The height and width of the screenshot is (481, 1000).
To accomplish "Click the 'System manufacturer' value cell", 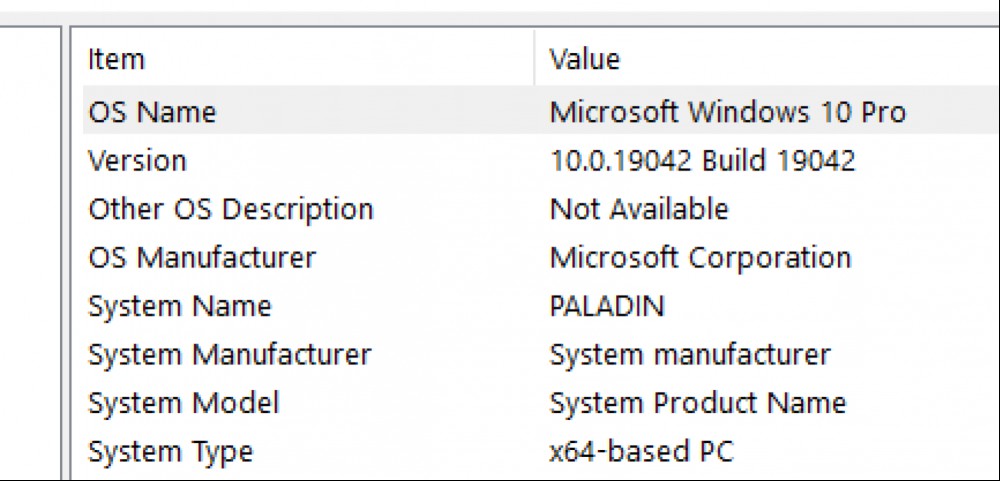I will click(x=690, y=355).
